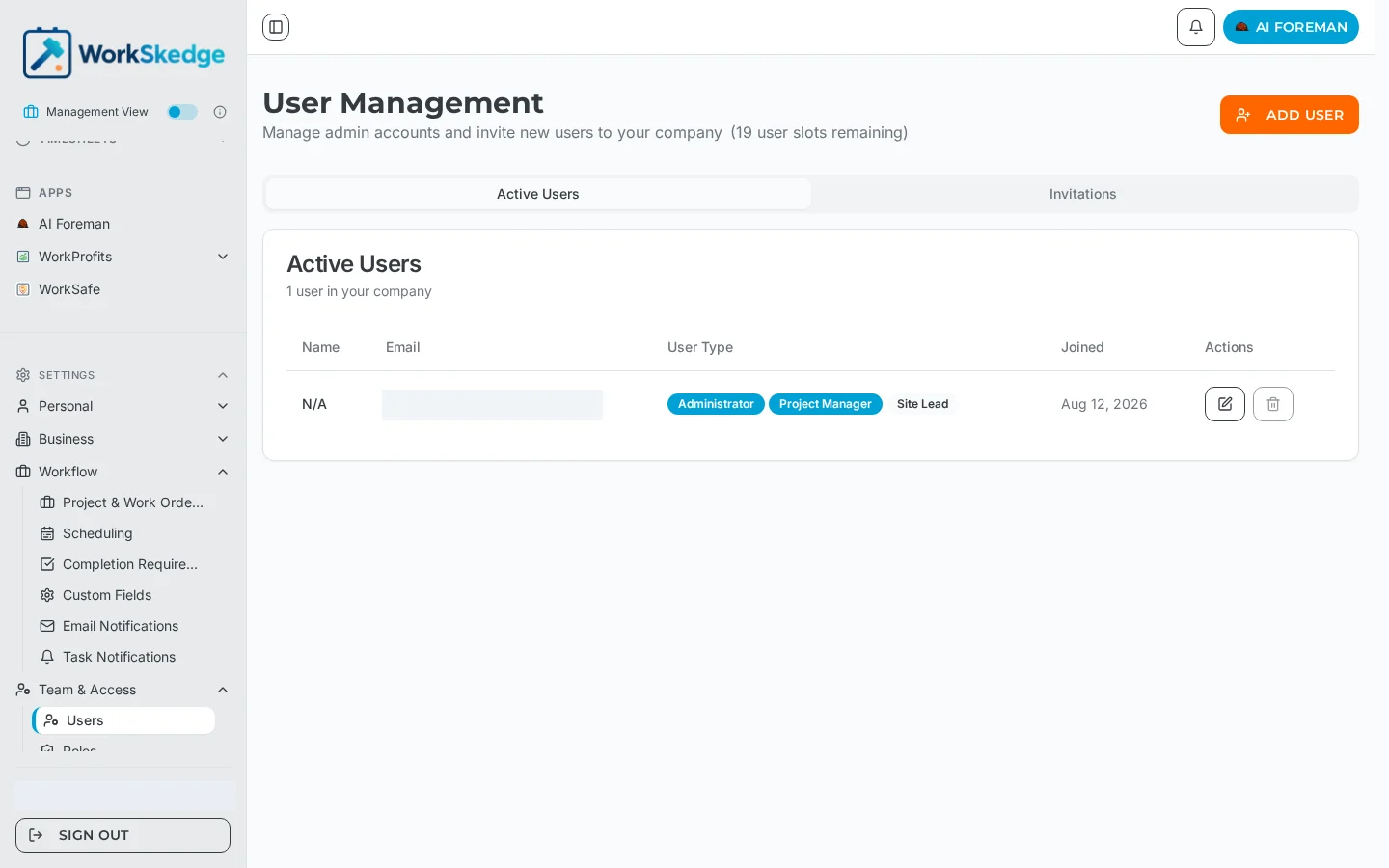Viewport: 1389px width, 868px height.
Task: Click the Personal person icon
Action: tap(23, 406)
